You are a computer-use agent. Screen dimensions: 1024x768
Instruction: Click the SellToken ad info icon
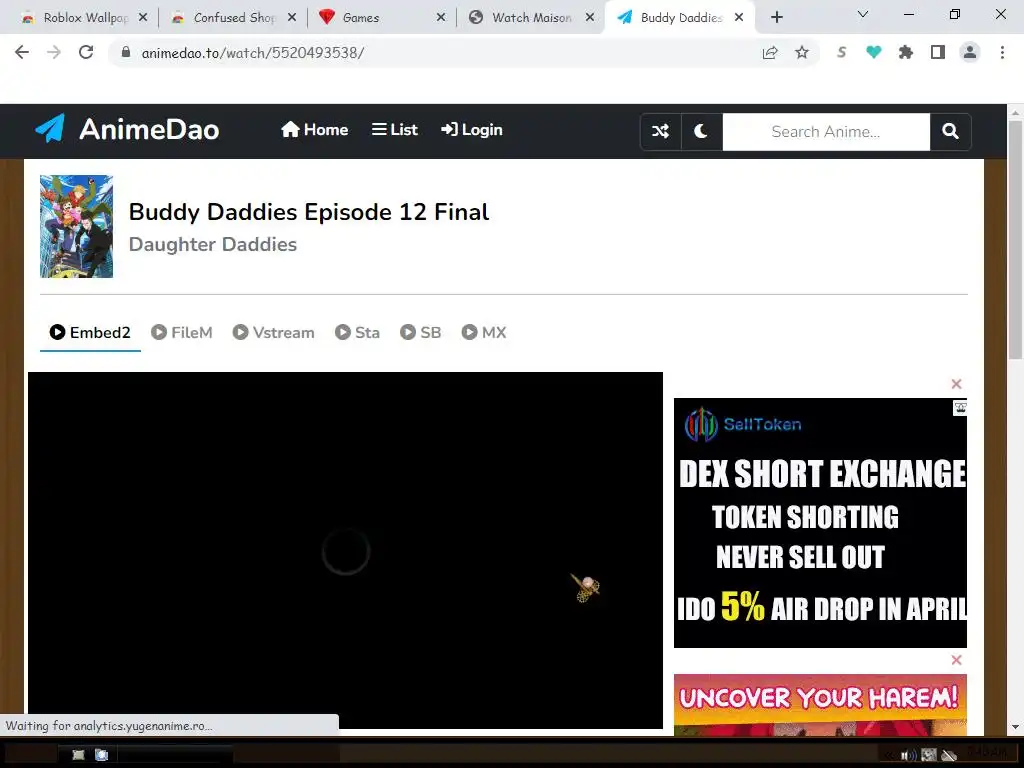960,408
